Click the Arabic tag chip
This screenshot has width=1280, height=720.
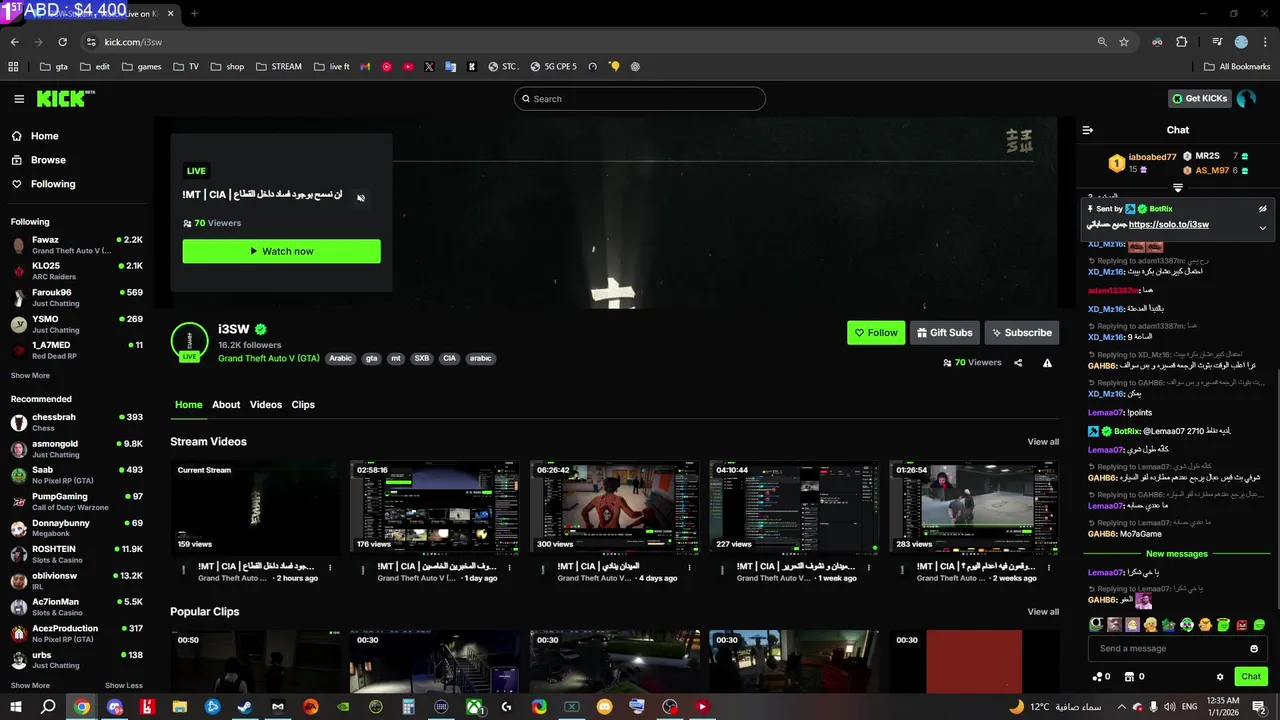point(341,358)
